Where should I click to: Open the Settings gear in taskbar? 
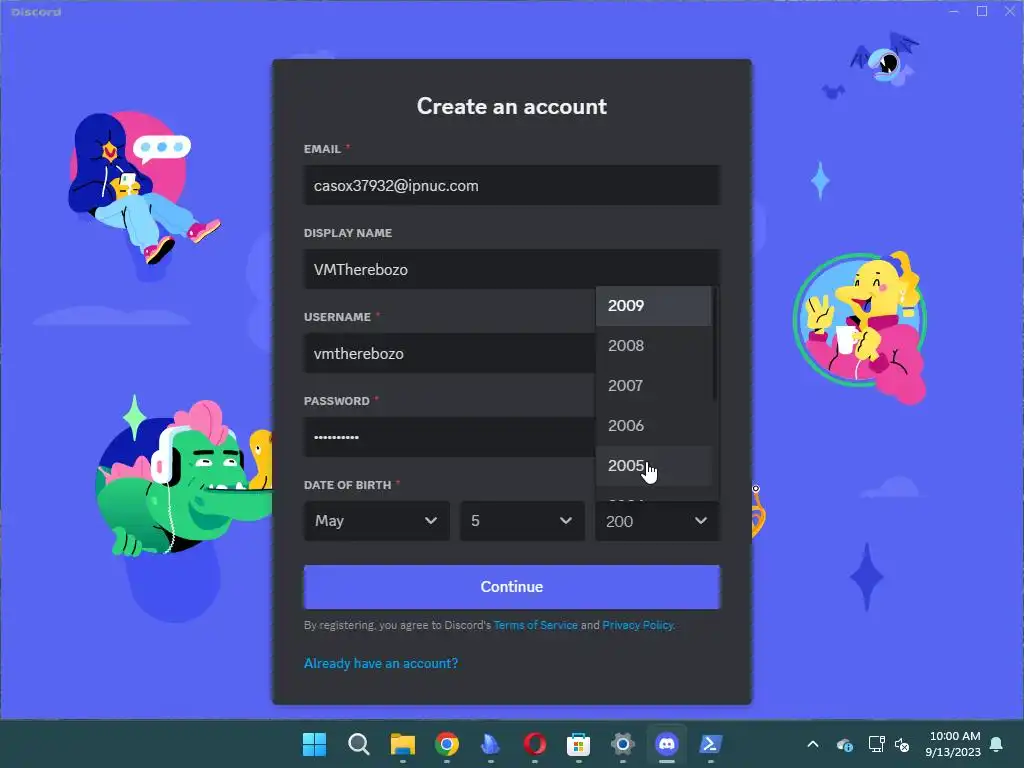[x=622, y=744]
